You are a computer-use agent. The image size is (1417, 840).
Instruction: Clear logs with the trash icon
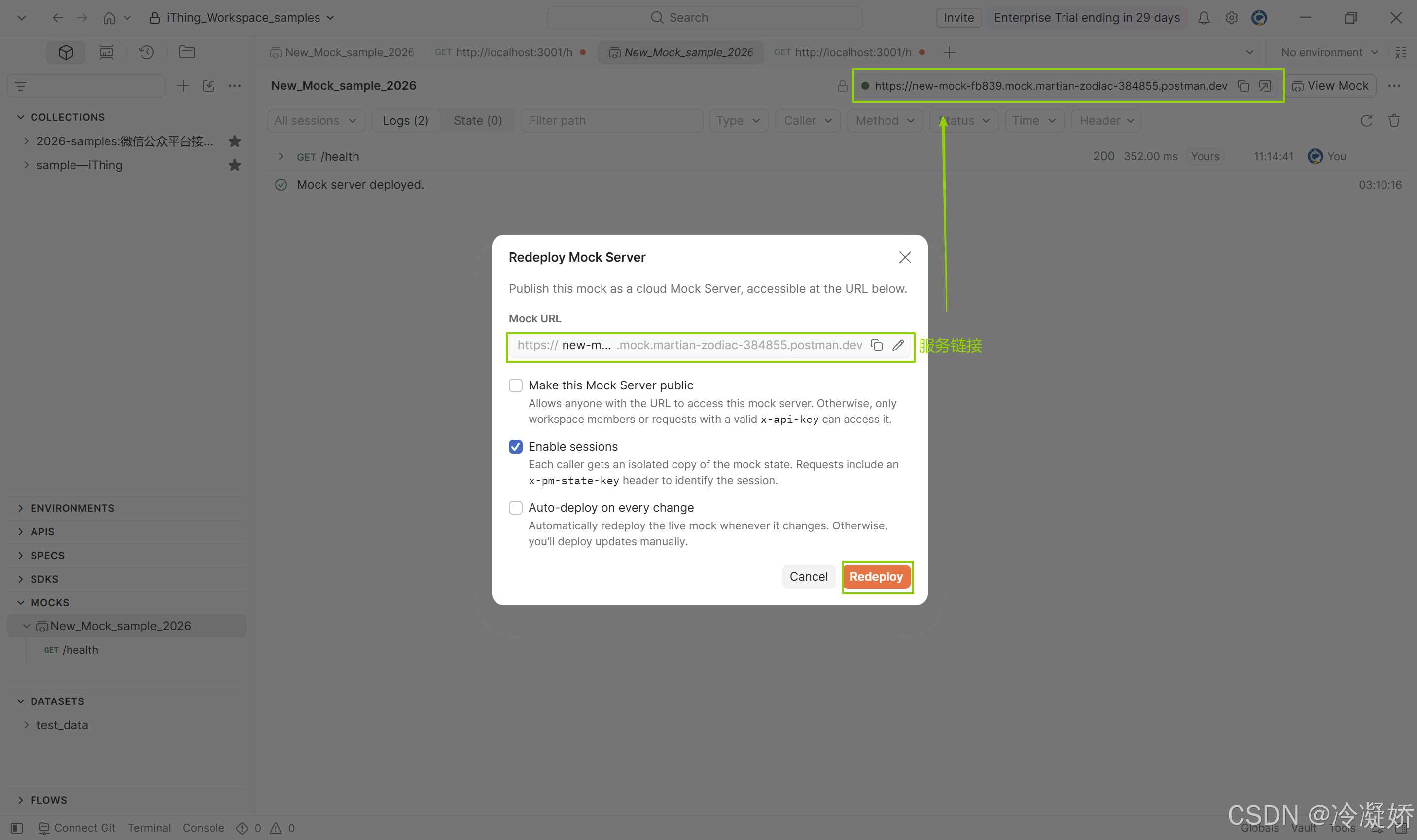(x=1394, y=121)
